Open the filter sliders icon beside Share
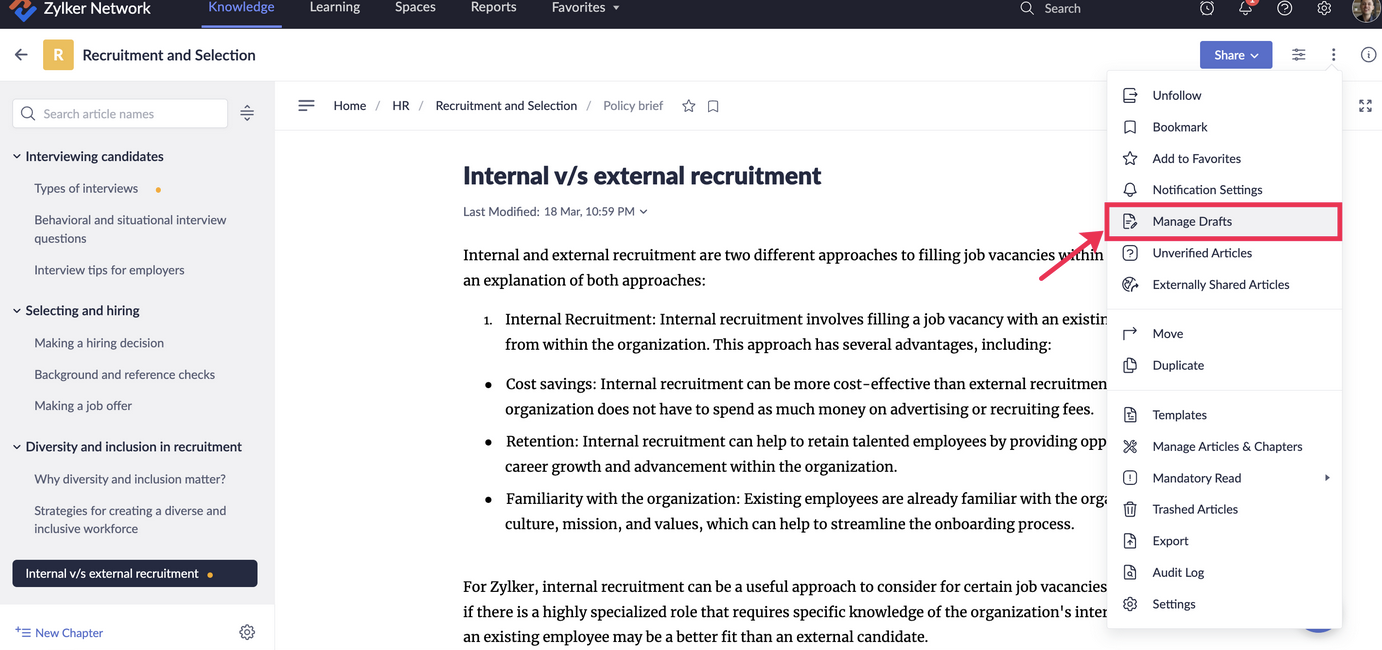The width and height of the screenshot is (1382, 650). [x=1298, y=55]
